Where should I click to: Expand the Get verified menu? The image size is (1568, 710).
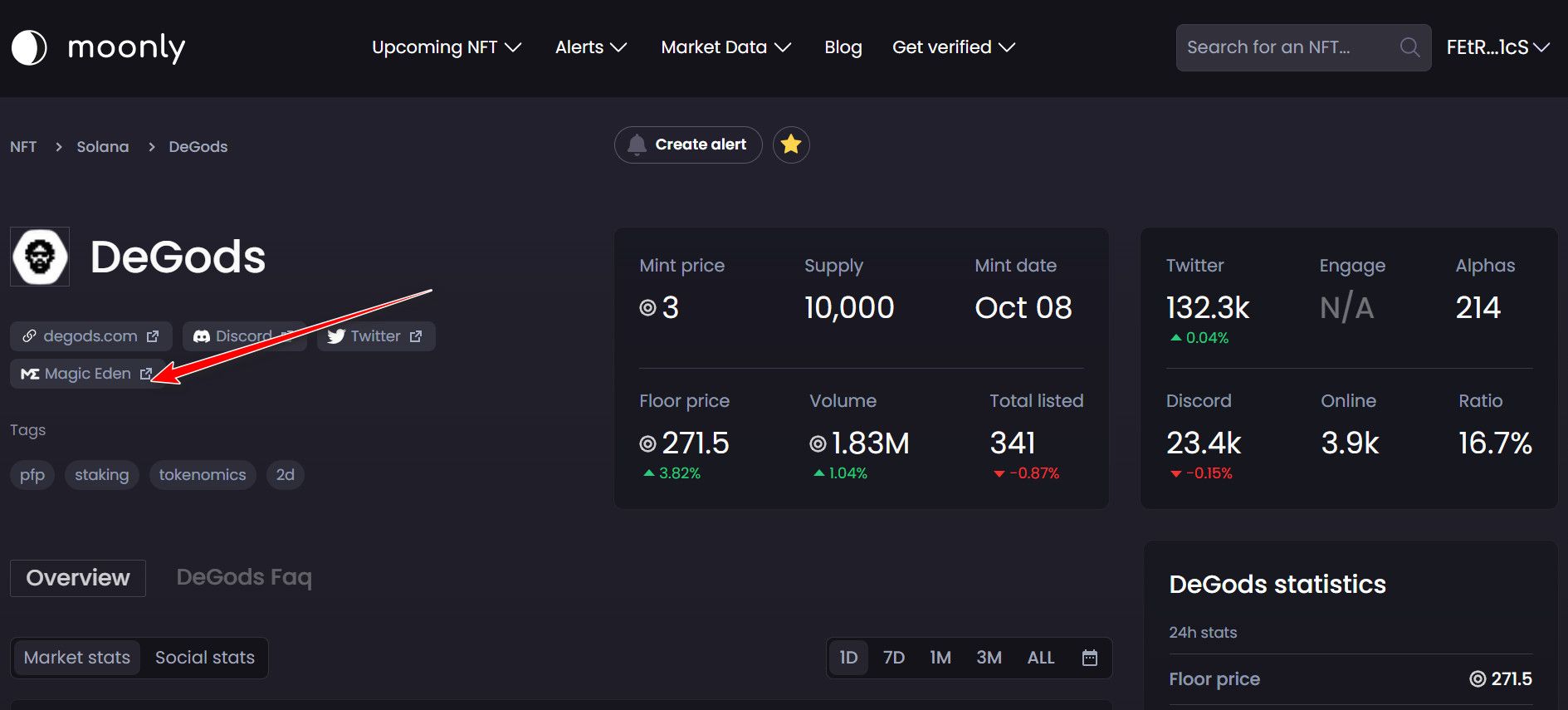tap(954, 47)
